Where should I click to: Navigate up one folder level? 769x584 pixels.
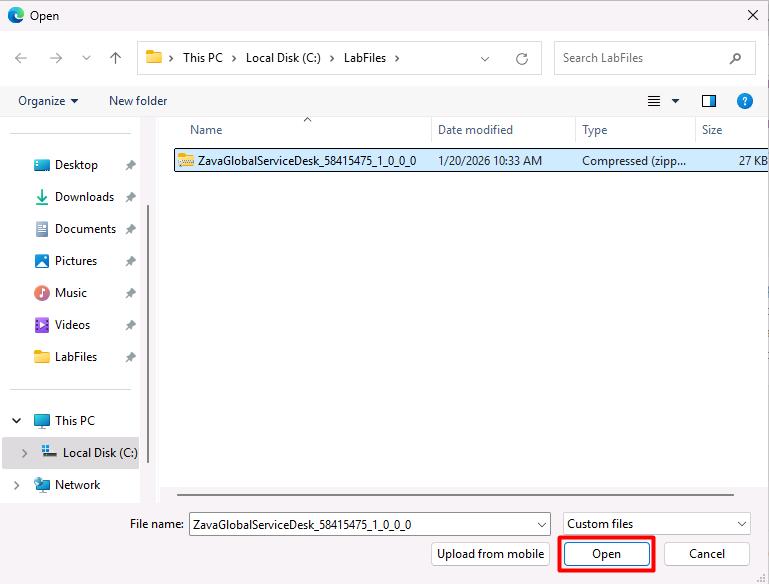pos(115,58)
